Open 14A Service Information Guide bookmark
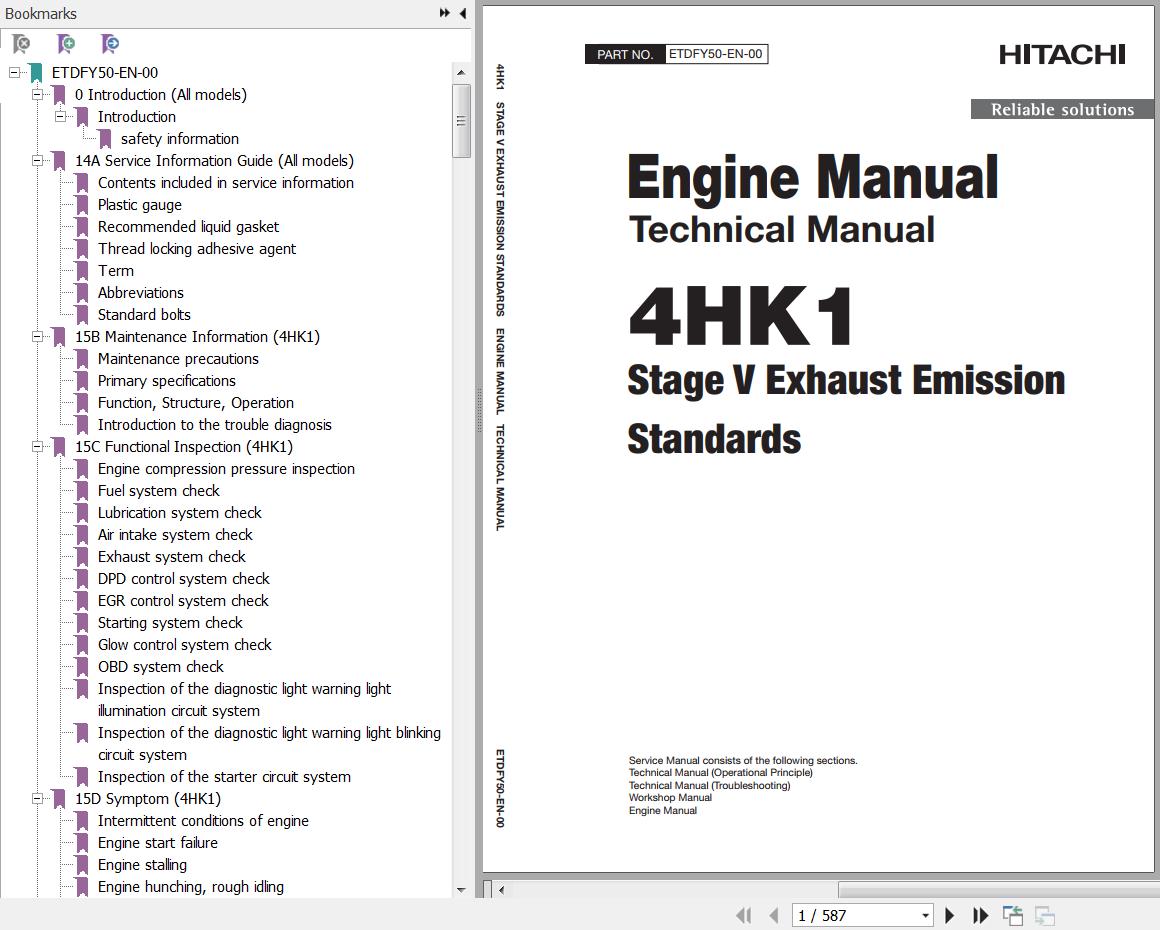Viewport: 1160px width, 930px height. click(x=214, y=161)
